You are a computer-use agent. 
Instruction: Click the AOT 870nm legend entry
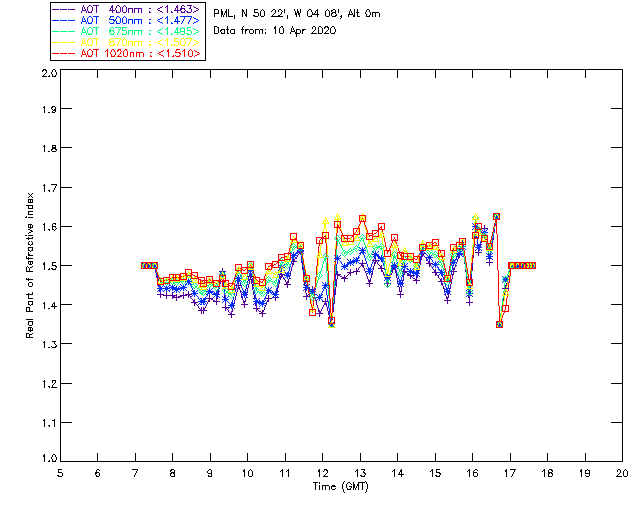pyautogui.click(x=126, y=42)
